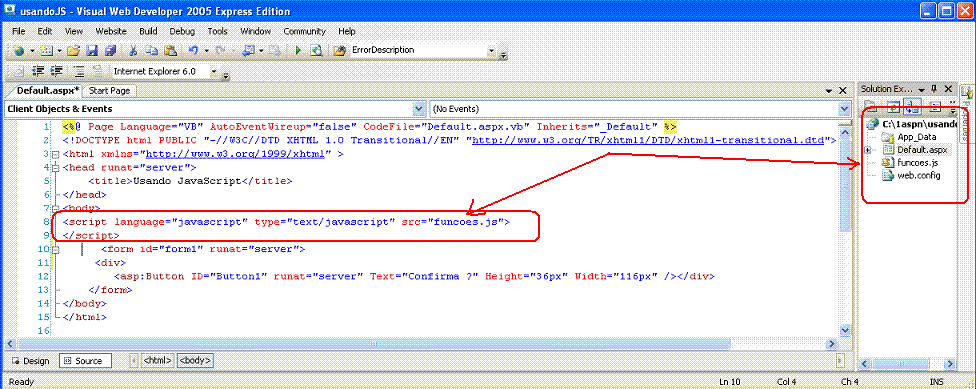The image size is (976, 389).
Task: Open the Tools menu
Action: point(218,31)
